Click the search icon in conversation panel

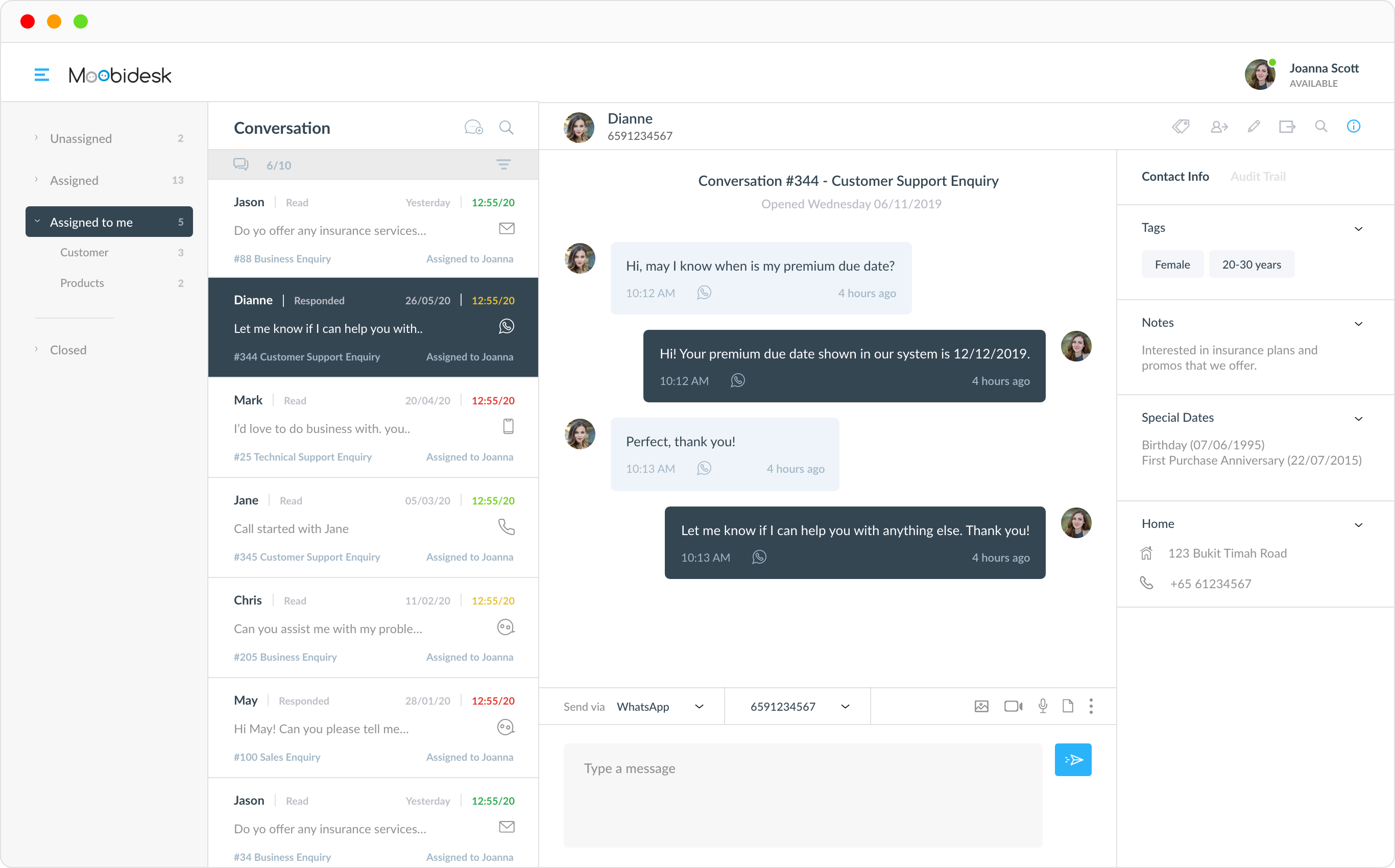click(506, 128)
